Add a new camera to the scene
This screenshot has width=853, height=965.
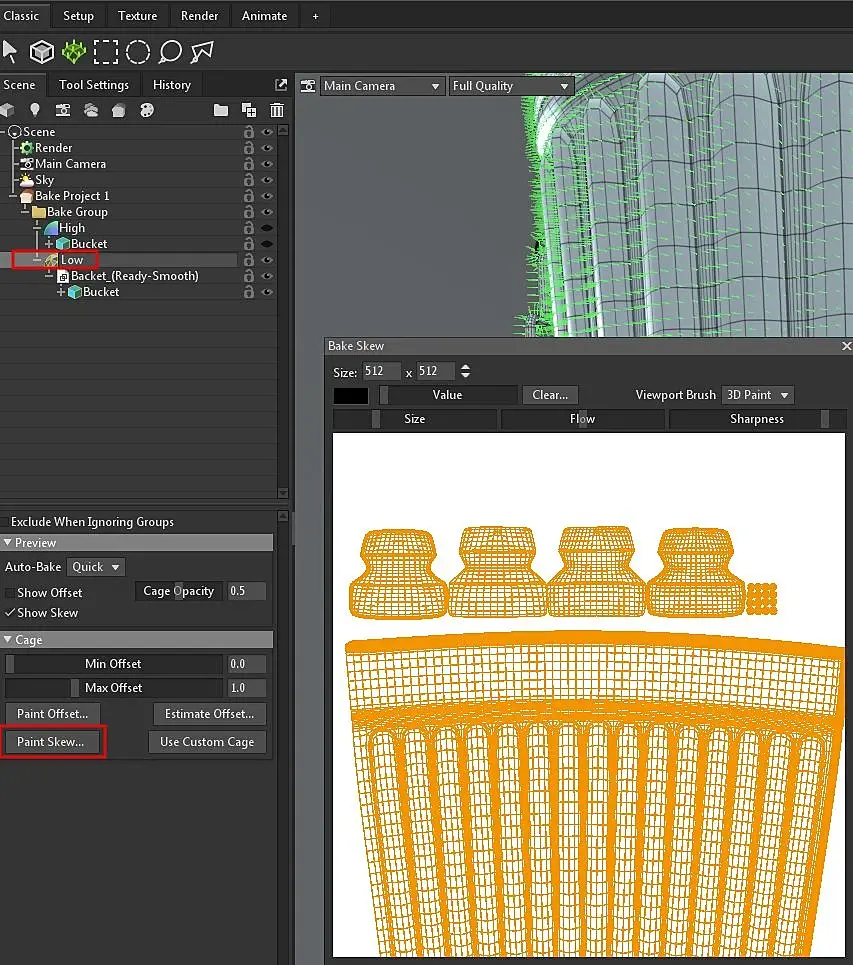point(63,110)
